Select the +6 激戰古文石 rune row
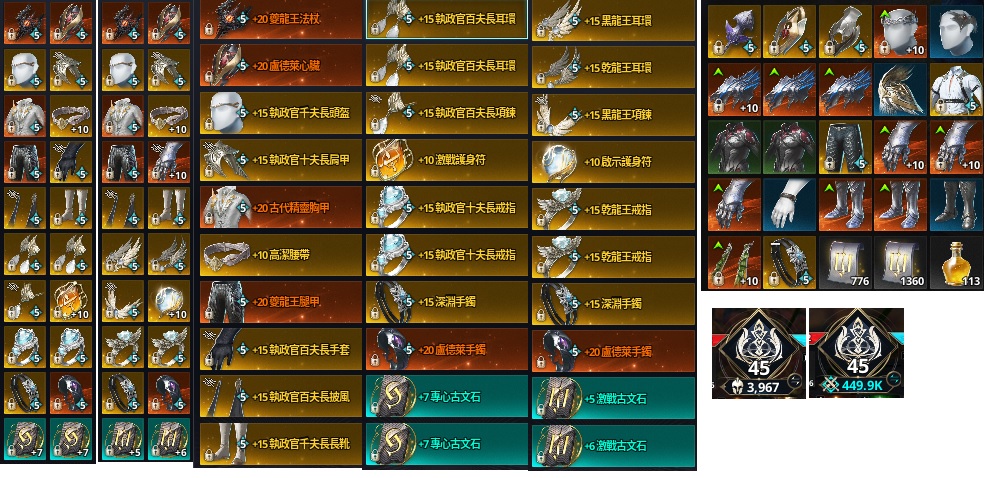This screenshot has width=986, height=478. (x=613, y=446)
